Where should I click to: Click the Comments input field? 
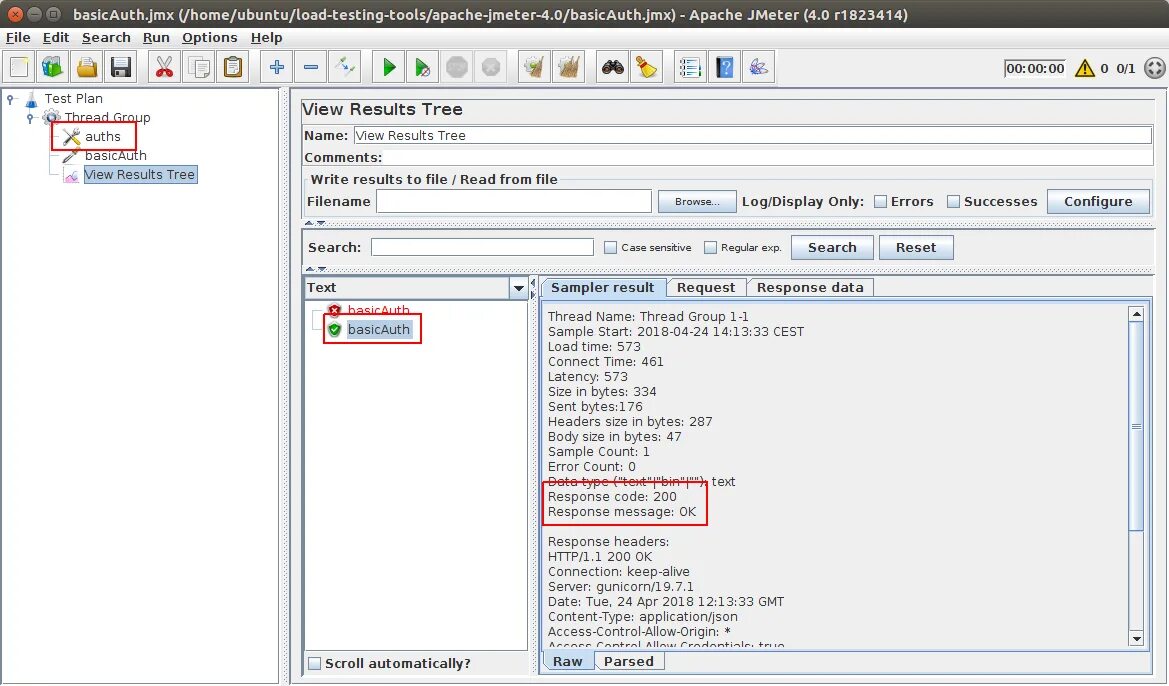pos(768,157)
